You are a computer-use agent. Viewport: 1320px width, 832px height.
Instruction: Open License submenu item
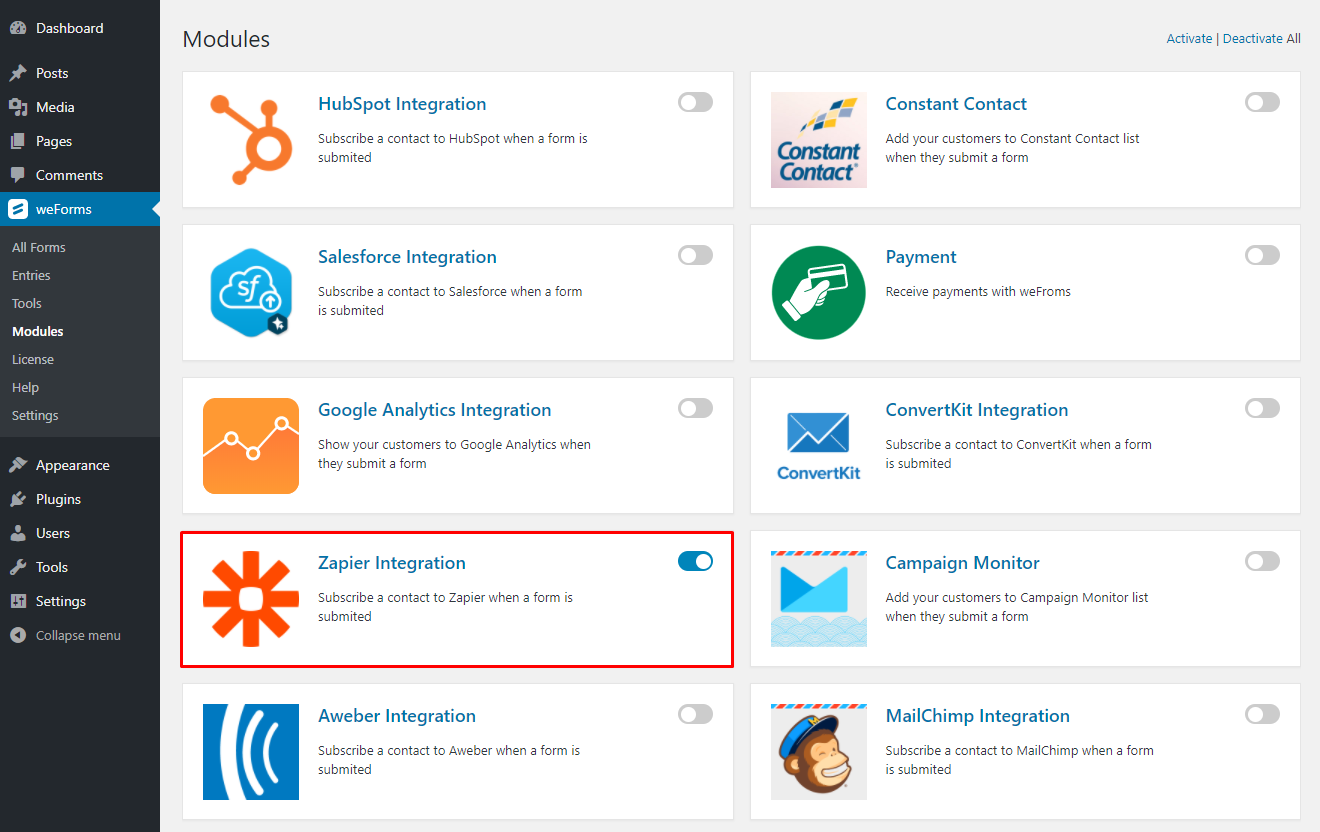pos(33,359)
